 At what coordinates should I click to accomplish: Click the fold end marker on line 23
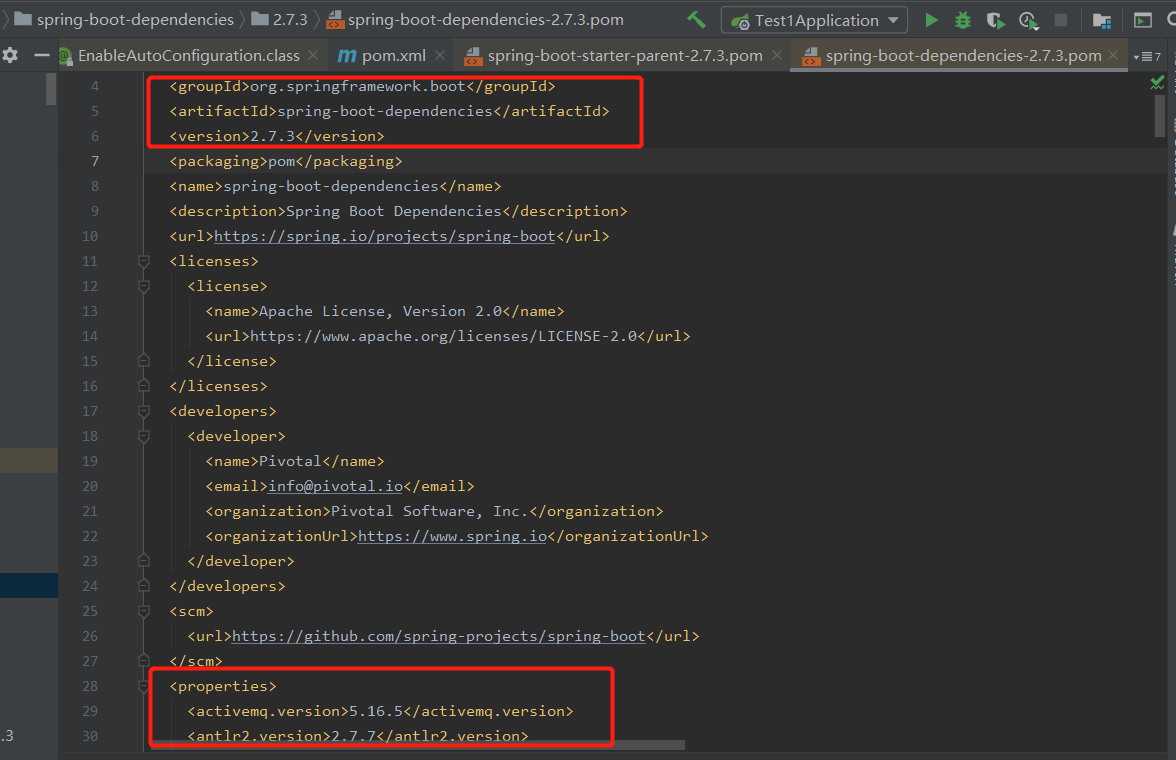pos(144,561)
